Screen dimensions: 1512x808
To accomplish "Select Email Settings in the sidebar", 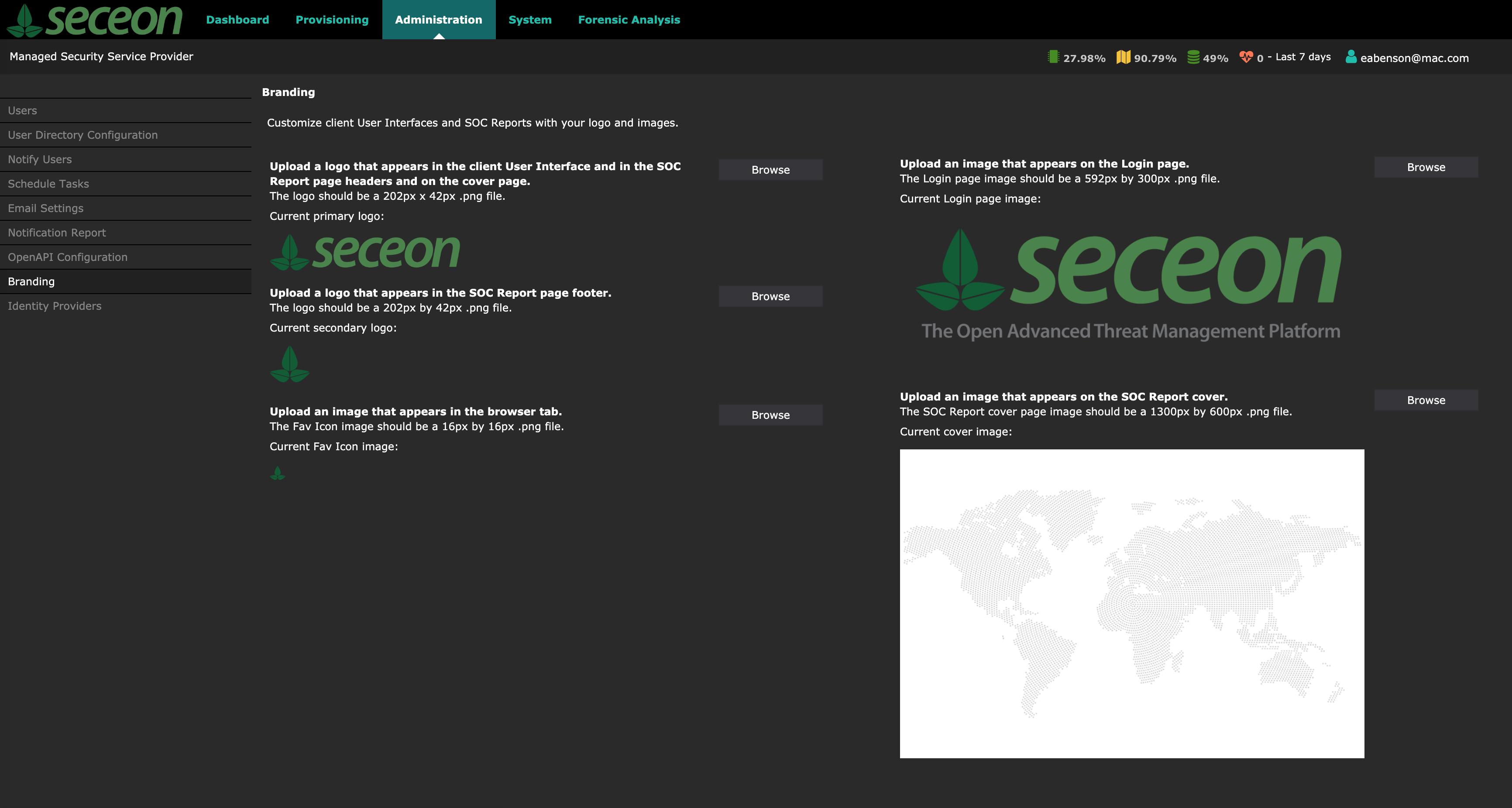I will (x=46, y=208).
